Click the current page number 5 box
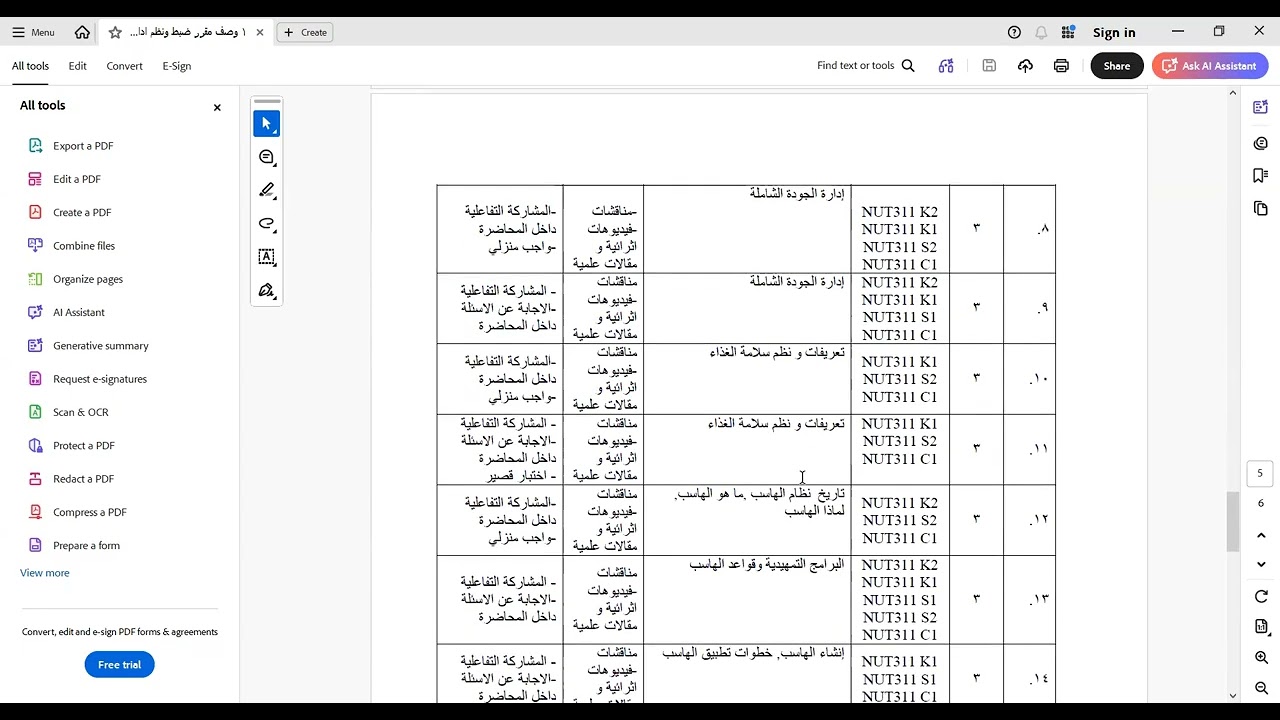 [x=1260, y=474]
